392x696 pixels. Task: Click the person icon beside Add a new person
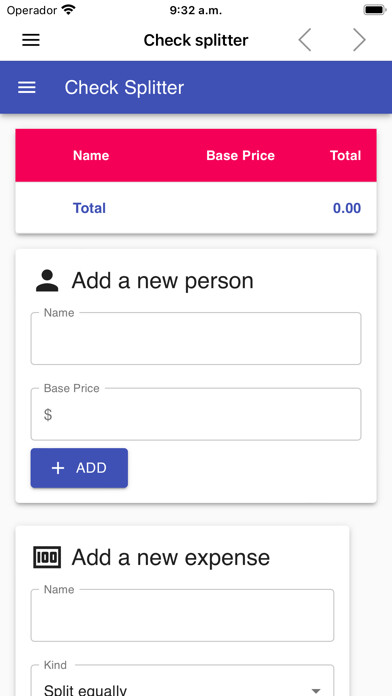47,281
